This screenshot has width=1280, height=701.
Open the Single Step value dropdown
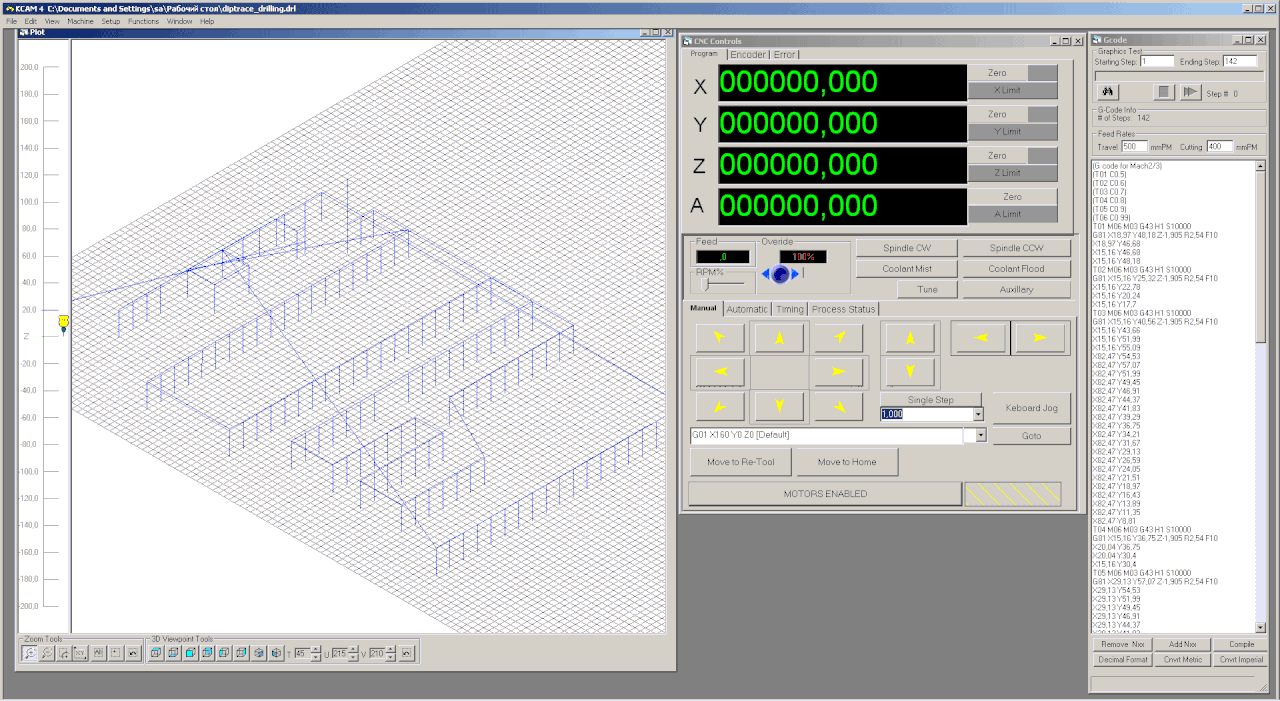click(x=978, y=413)
